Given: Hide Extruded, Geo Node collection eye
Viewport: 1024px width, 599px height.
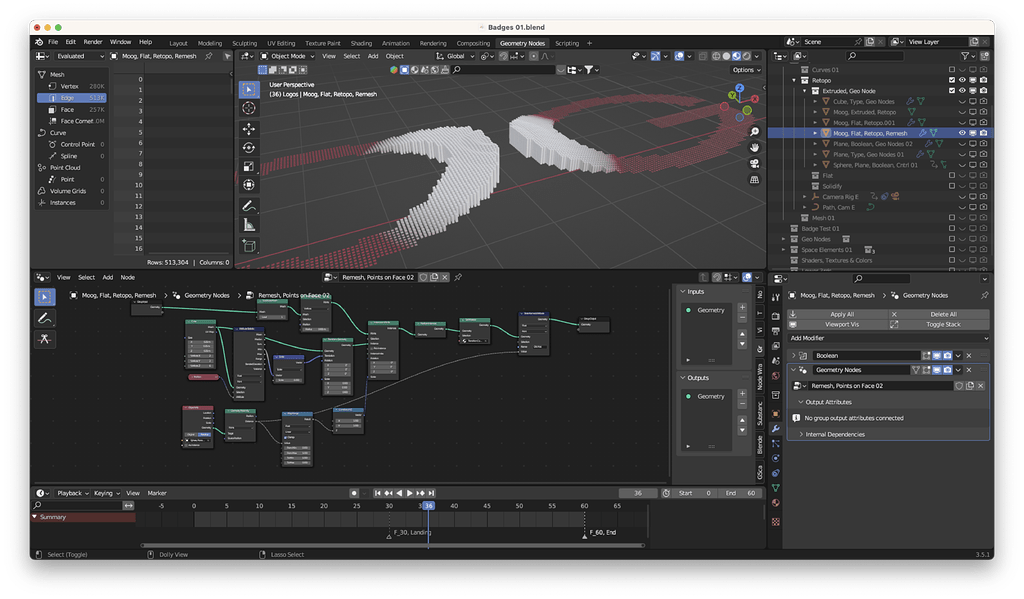Looking at the screenshot, I should point(962,91).
